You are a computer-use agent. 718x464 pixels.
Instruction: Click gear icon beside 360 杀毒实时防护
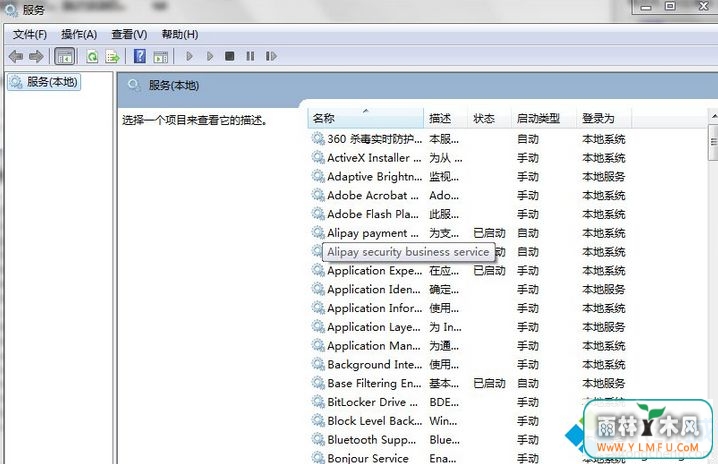(x=318, y=138)
